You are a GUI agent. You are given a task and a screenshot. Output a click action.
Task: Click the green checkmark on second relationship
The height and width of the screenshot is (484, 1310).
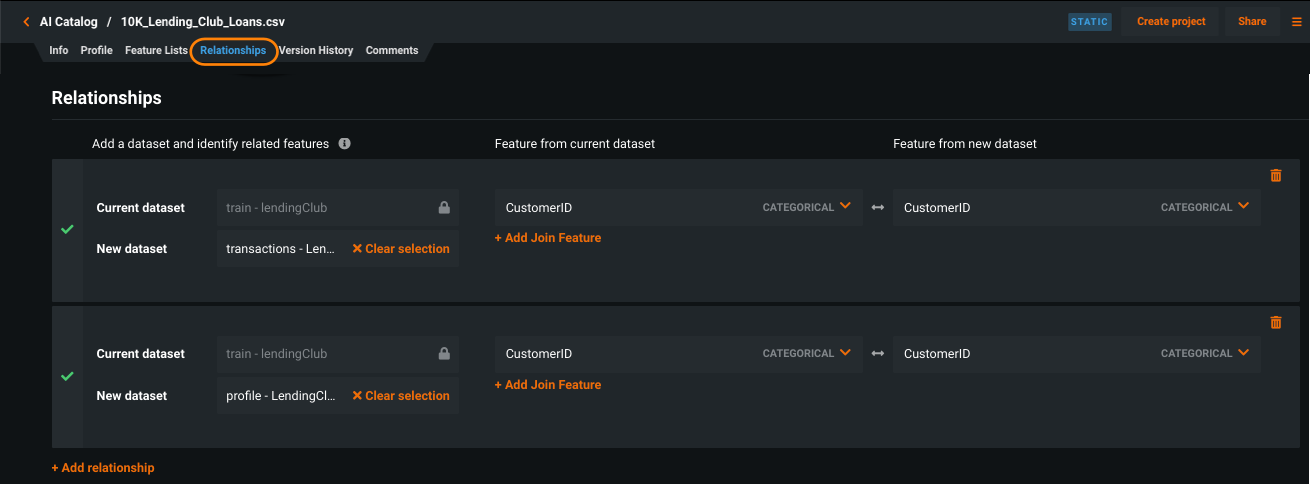coord(67,376)
